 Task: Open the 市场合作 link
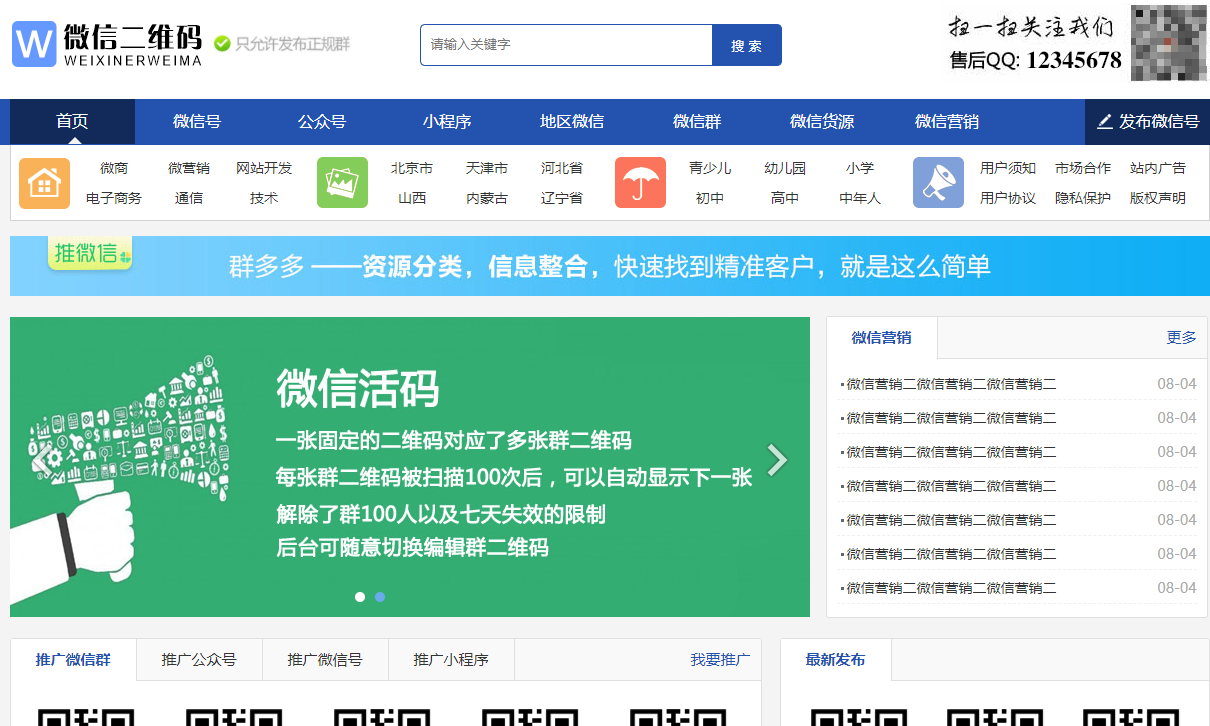point(1083,168)
